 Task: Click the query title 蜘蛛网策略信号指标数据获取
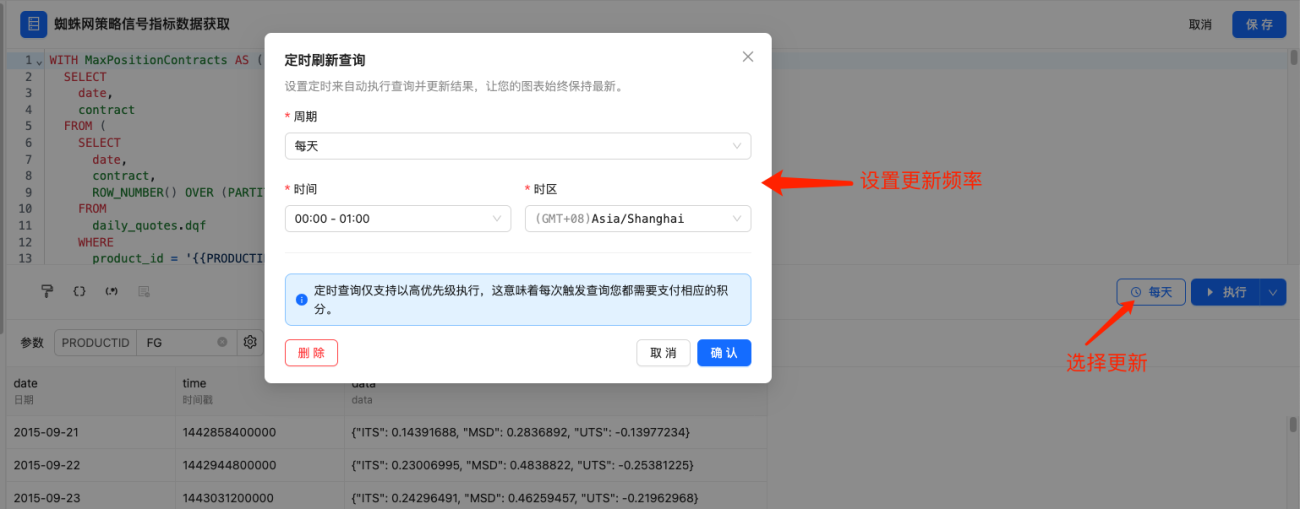click(x=142, y=24)
